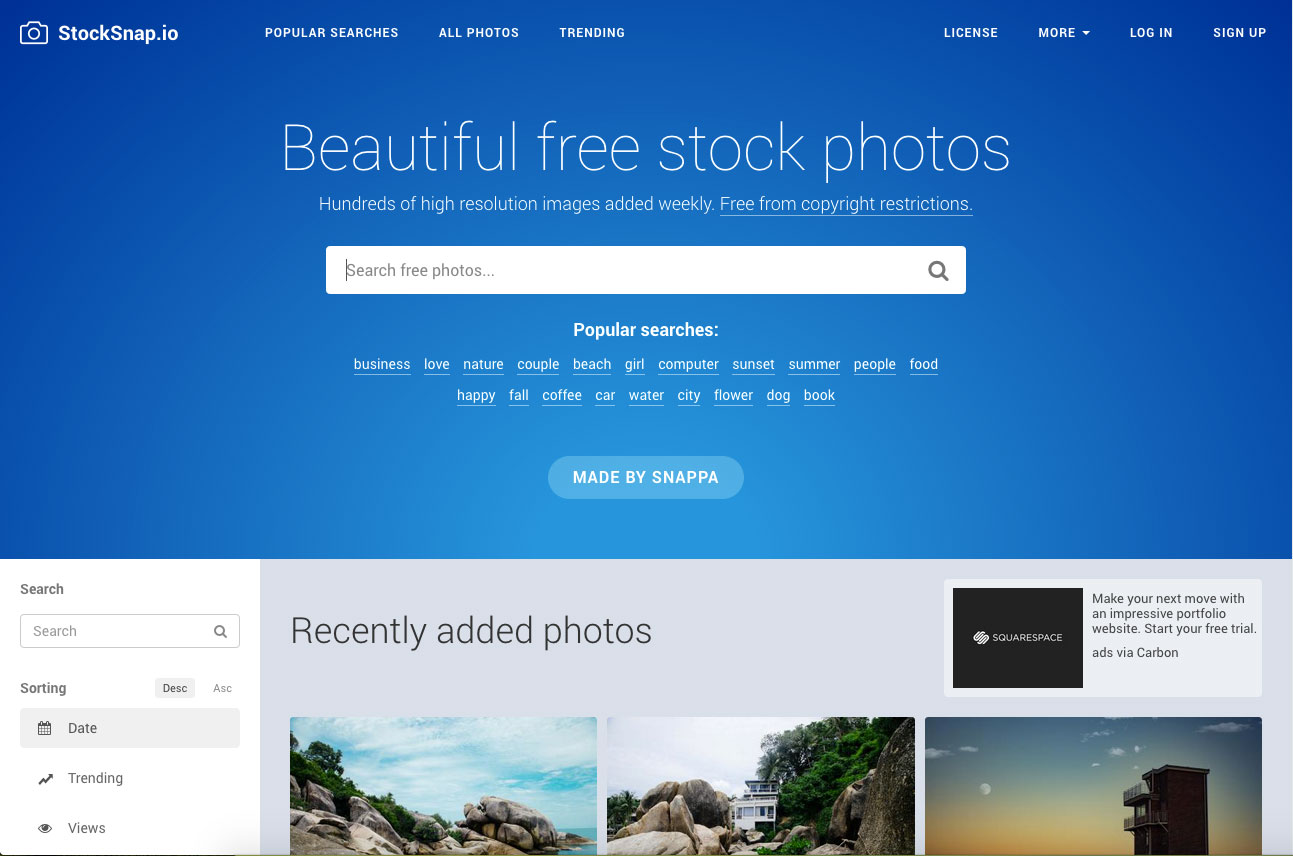1293x856 pixels.
Task: Open the house among boulders photo thumbnail
Action: coord(761,786)
